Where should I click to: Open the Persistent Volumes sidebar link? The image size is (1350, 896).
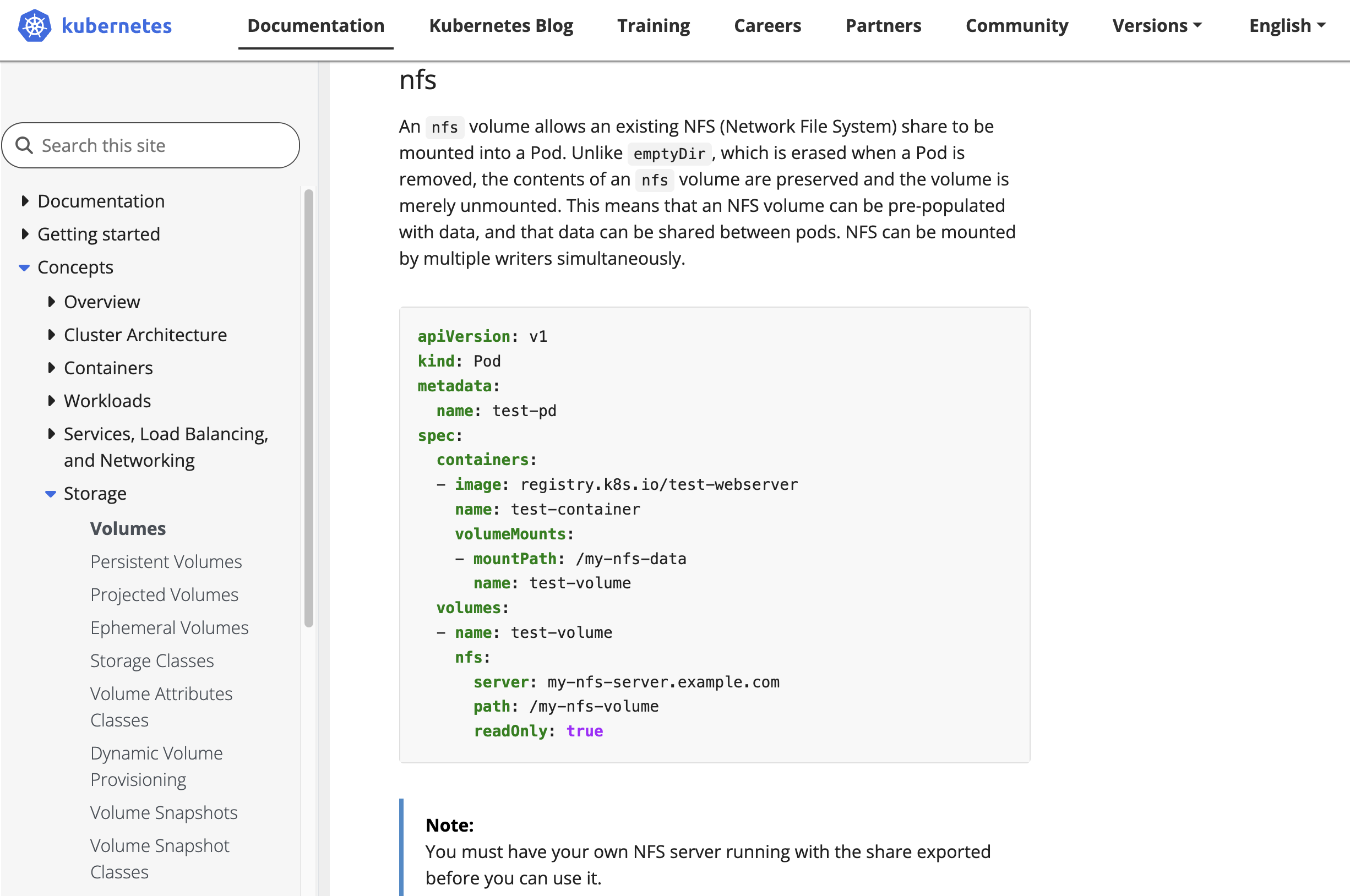tap(166, 562)
